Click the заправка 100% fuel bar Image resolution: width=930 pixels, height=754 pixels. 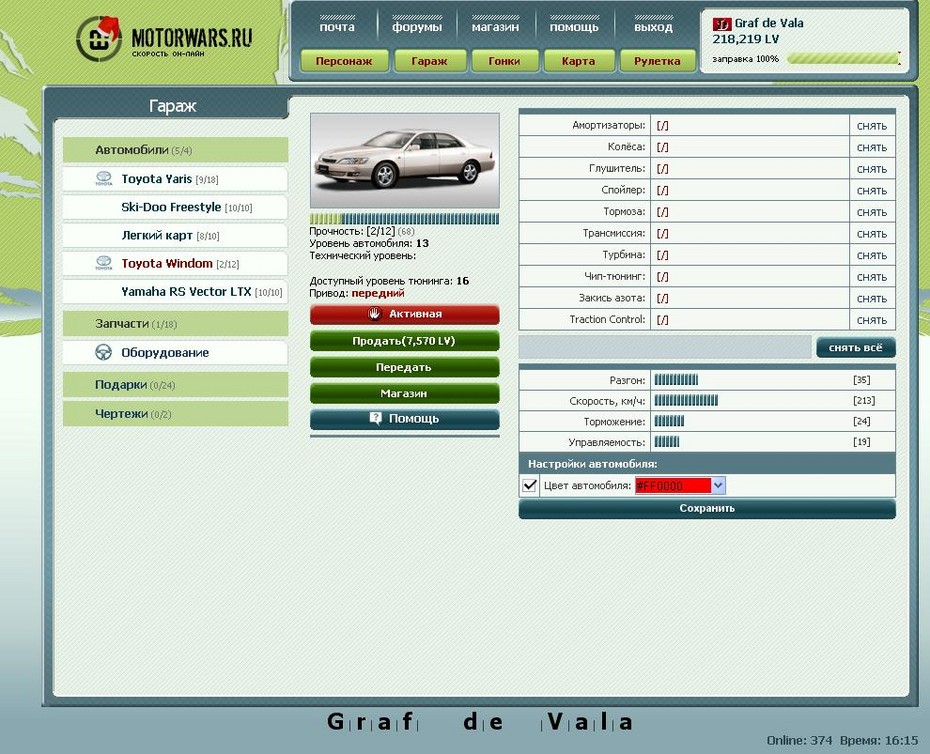(x=843, y=59)
